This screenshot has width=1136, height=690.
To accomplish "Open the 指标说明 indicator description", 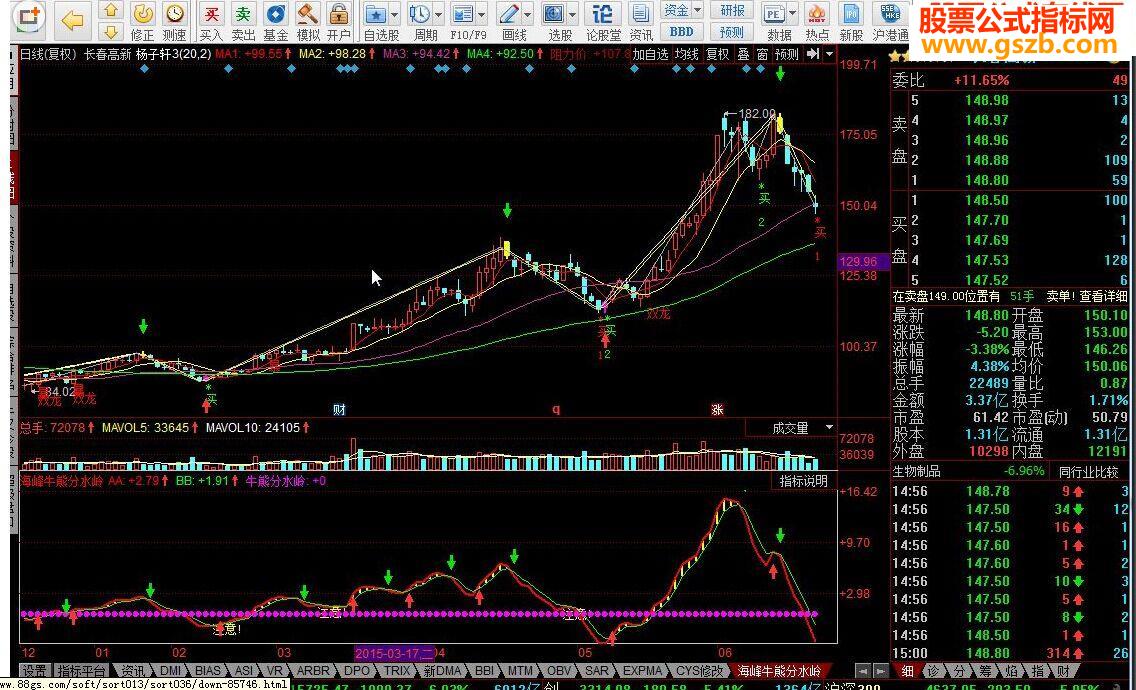I will point(803,481).
